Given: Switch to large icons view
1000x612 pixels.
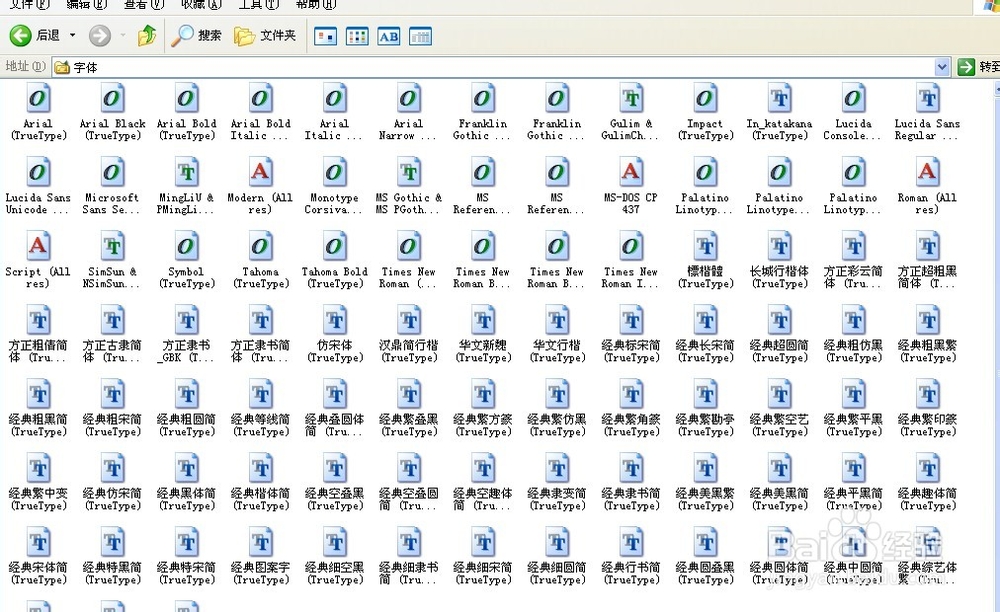Looking at the screenshot, I should 325,36.
